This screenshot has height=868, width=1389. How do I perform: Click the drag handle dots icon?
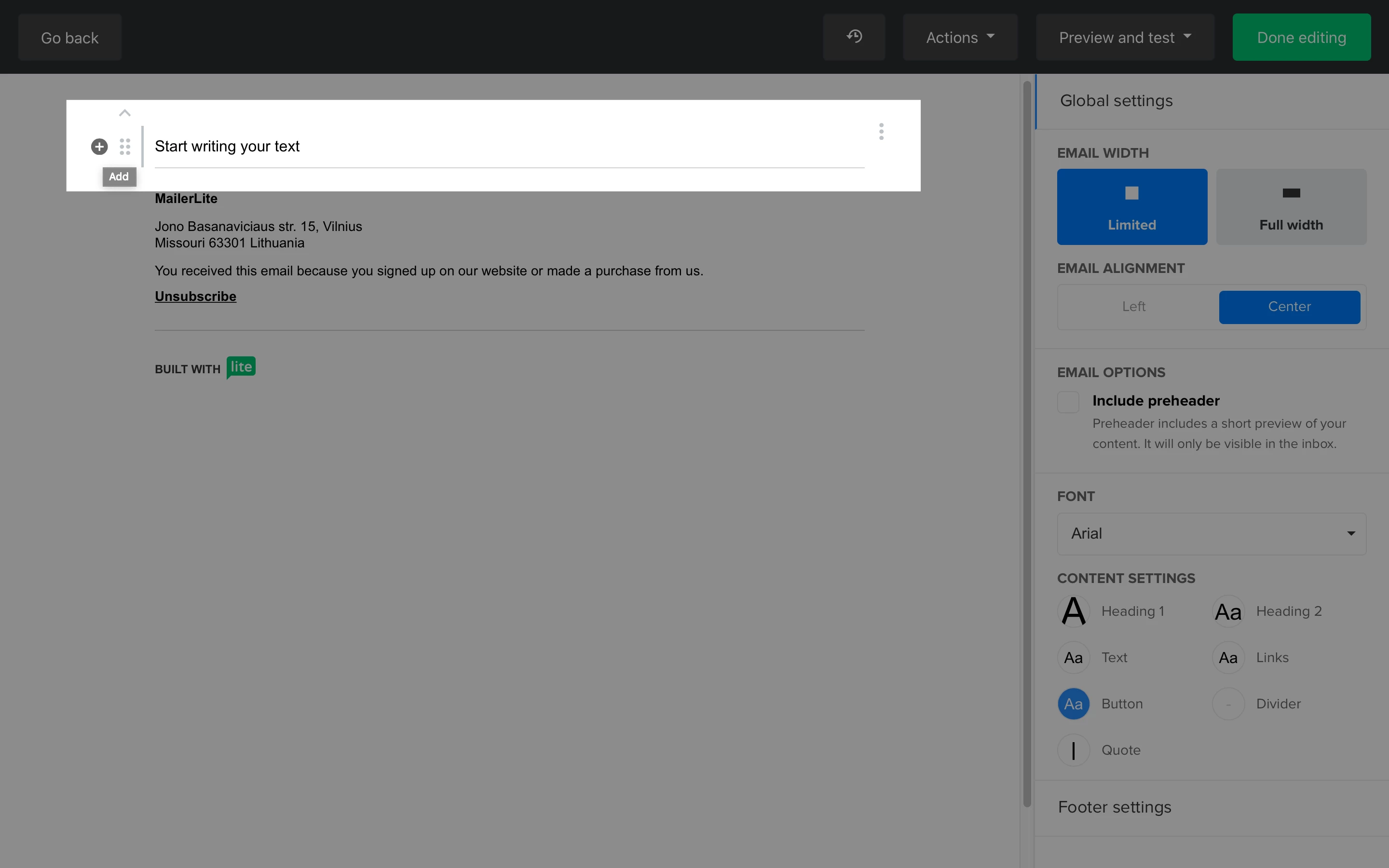pos(124,147)
